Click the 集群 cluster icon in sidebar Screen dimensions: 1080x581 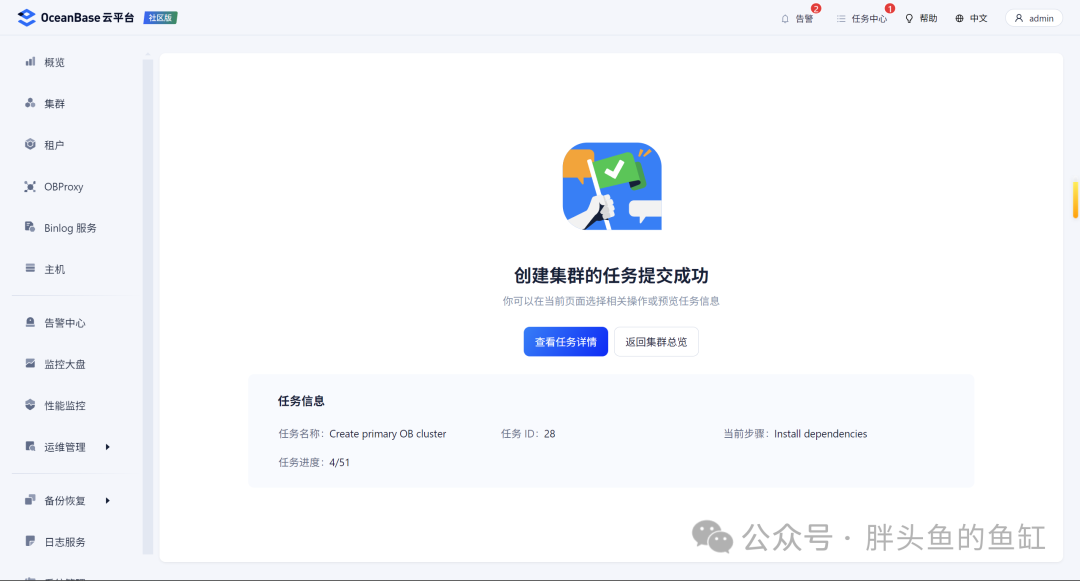click(30, 103)
